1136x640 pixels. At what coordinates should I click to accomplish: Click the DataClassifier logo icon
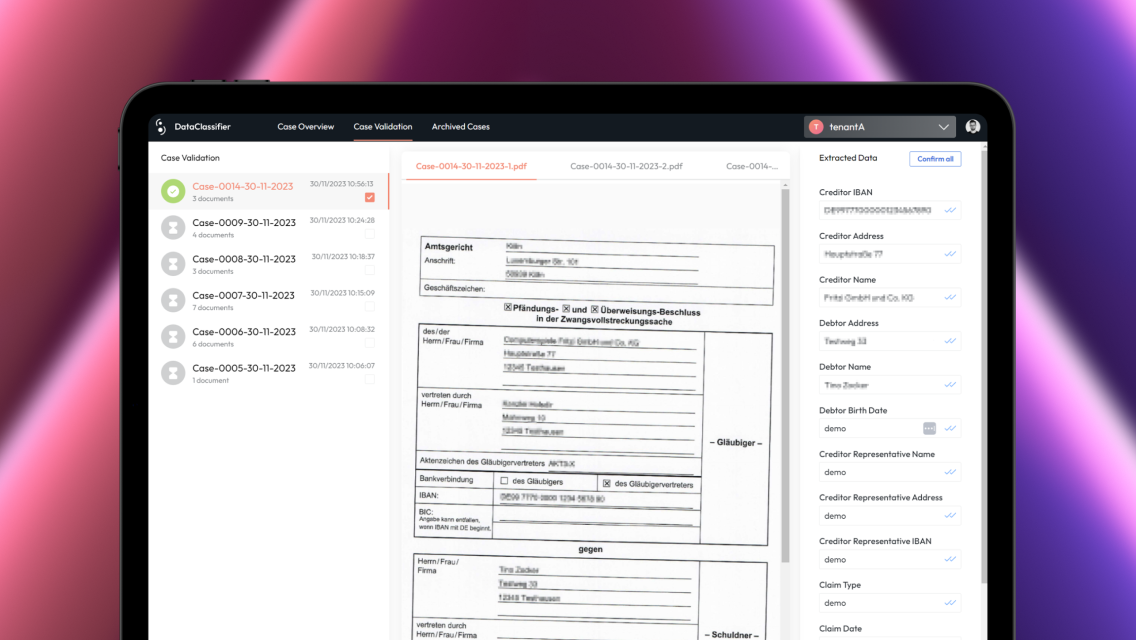coord(161,127)
